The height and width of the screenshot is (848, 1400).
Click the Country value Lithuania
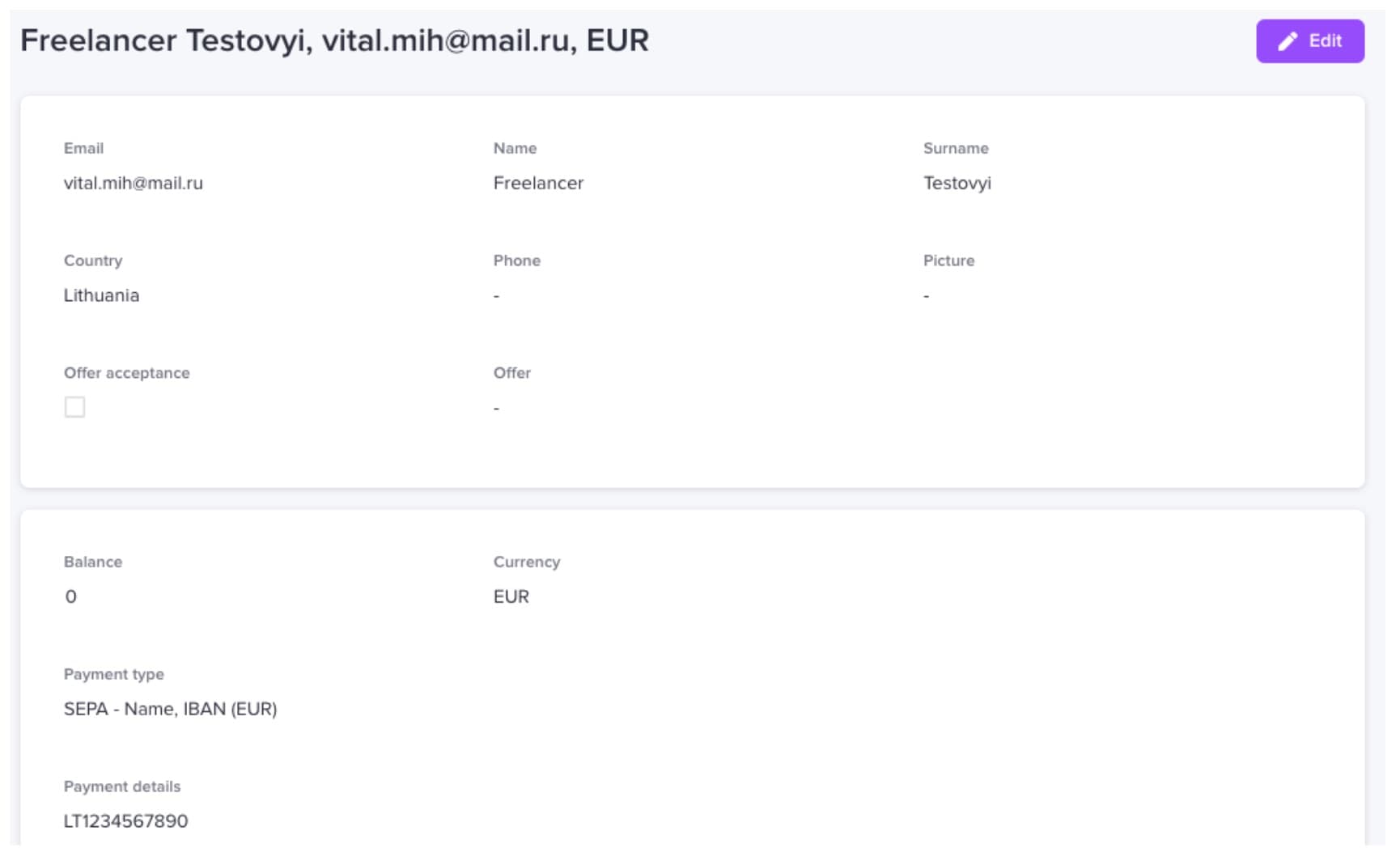click(x=101, y=295)
